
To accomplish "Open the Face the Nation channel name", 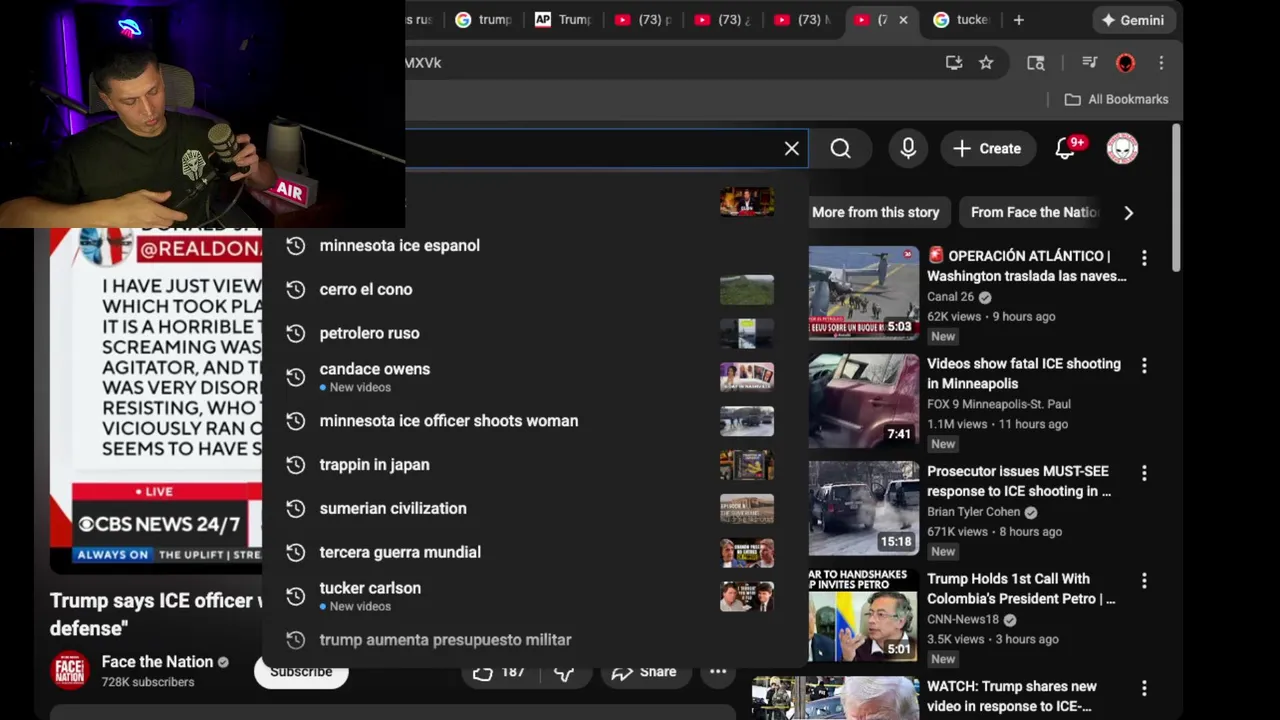I will [157, 662].
